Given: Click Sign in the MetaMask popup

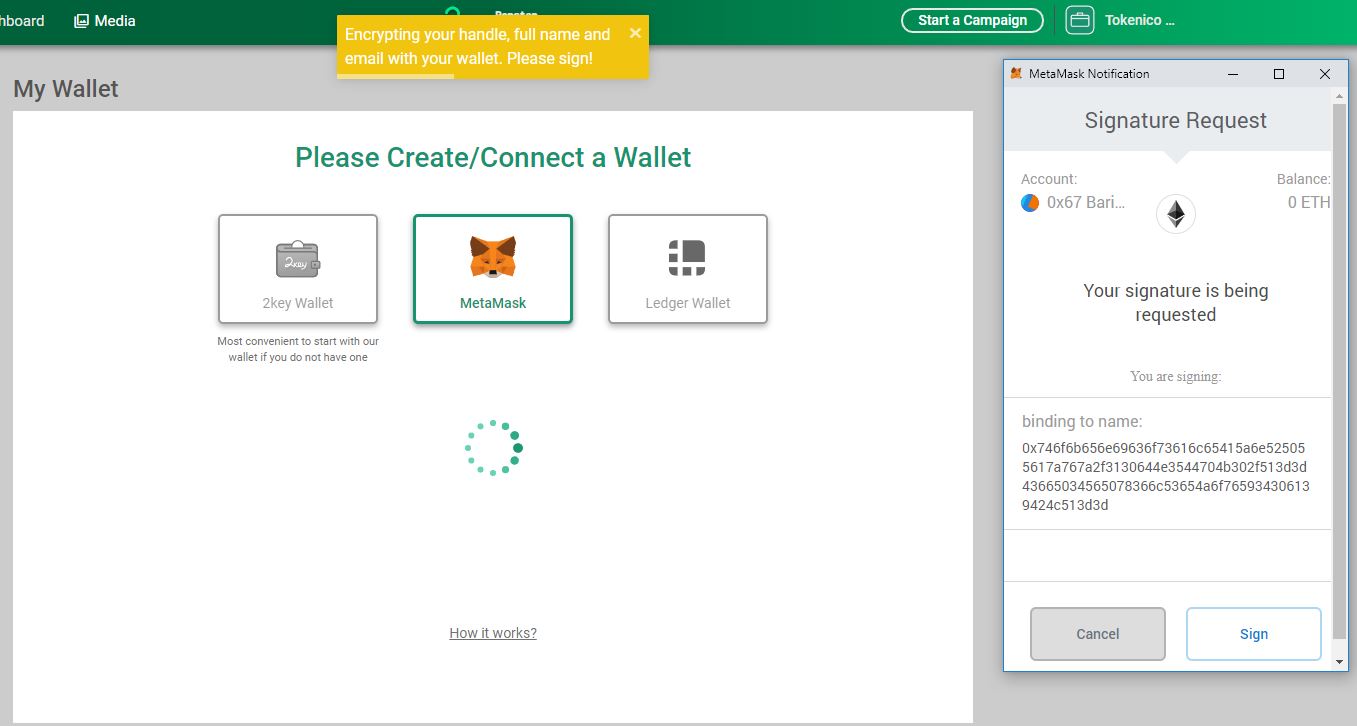Looking at the screenshot, I should tap(1254, 634).
